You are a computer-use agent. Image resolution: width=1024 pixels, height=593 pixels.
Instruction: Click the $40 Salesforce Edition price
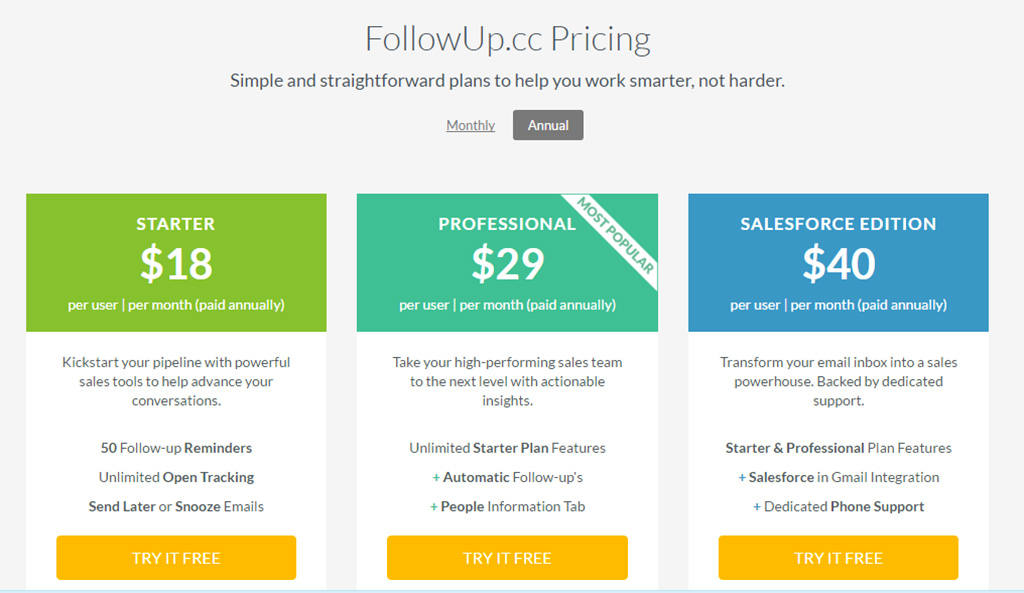pyautogui.click(x=838, y=263)
